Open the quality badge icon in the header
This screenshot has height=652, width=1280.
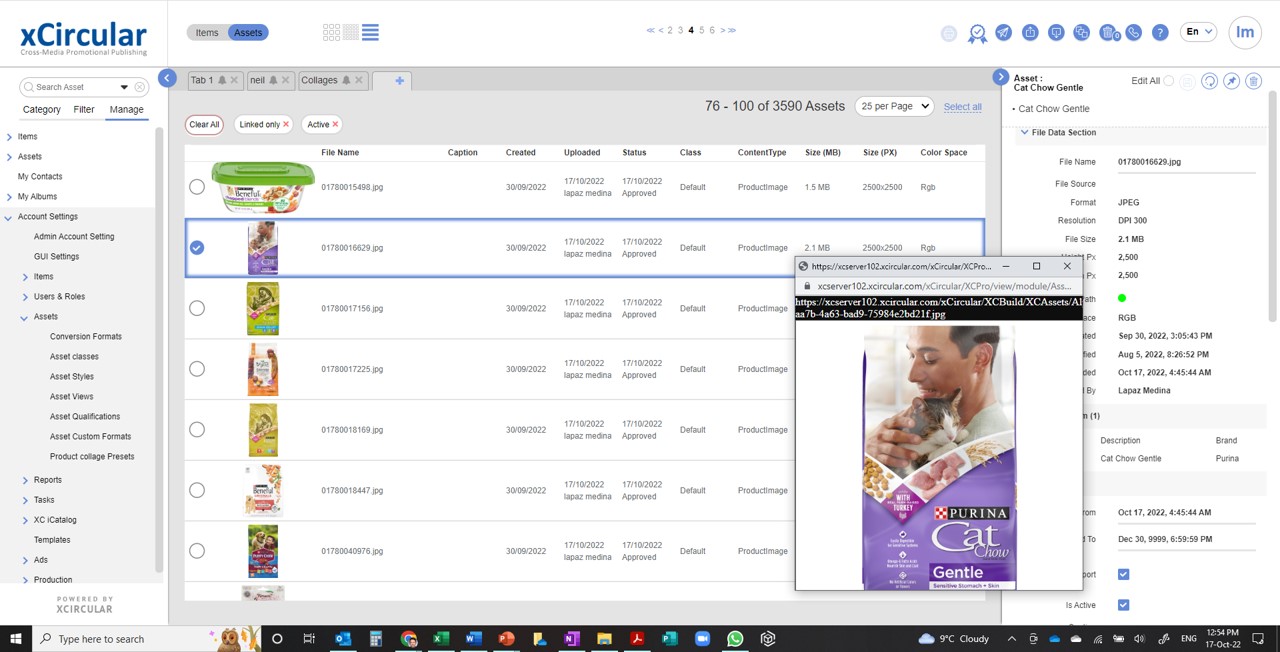(977, 33)
